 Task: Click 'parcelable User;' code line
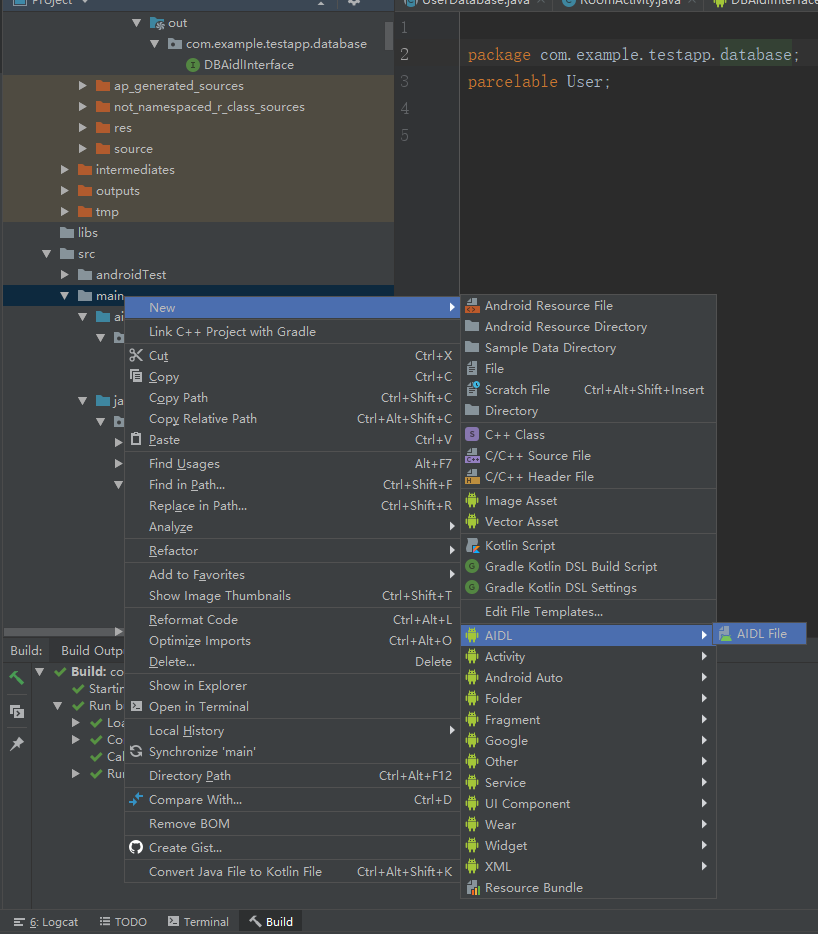pyautogui.click(x=539, y=82)
